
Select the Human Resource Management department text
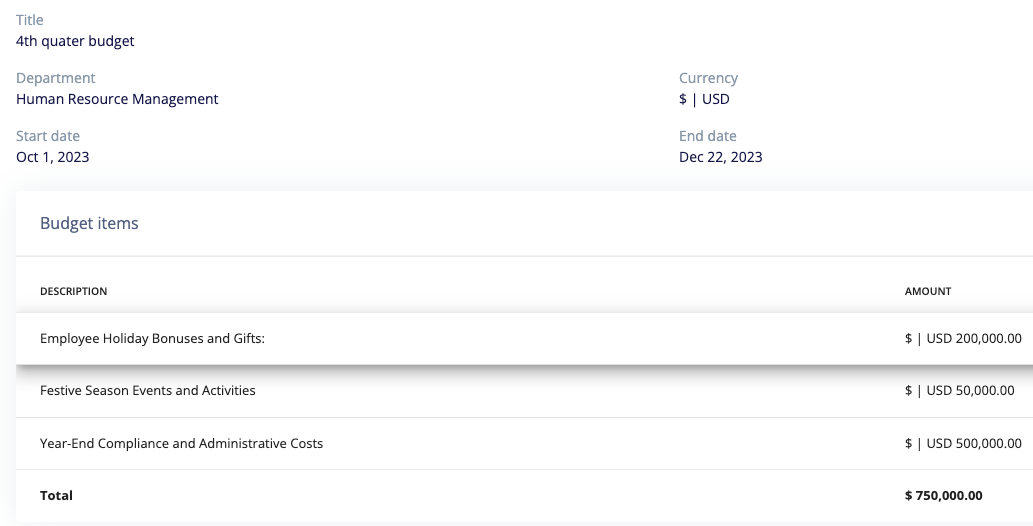coord(117,99)
